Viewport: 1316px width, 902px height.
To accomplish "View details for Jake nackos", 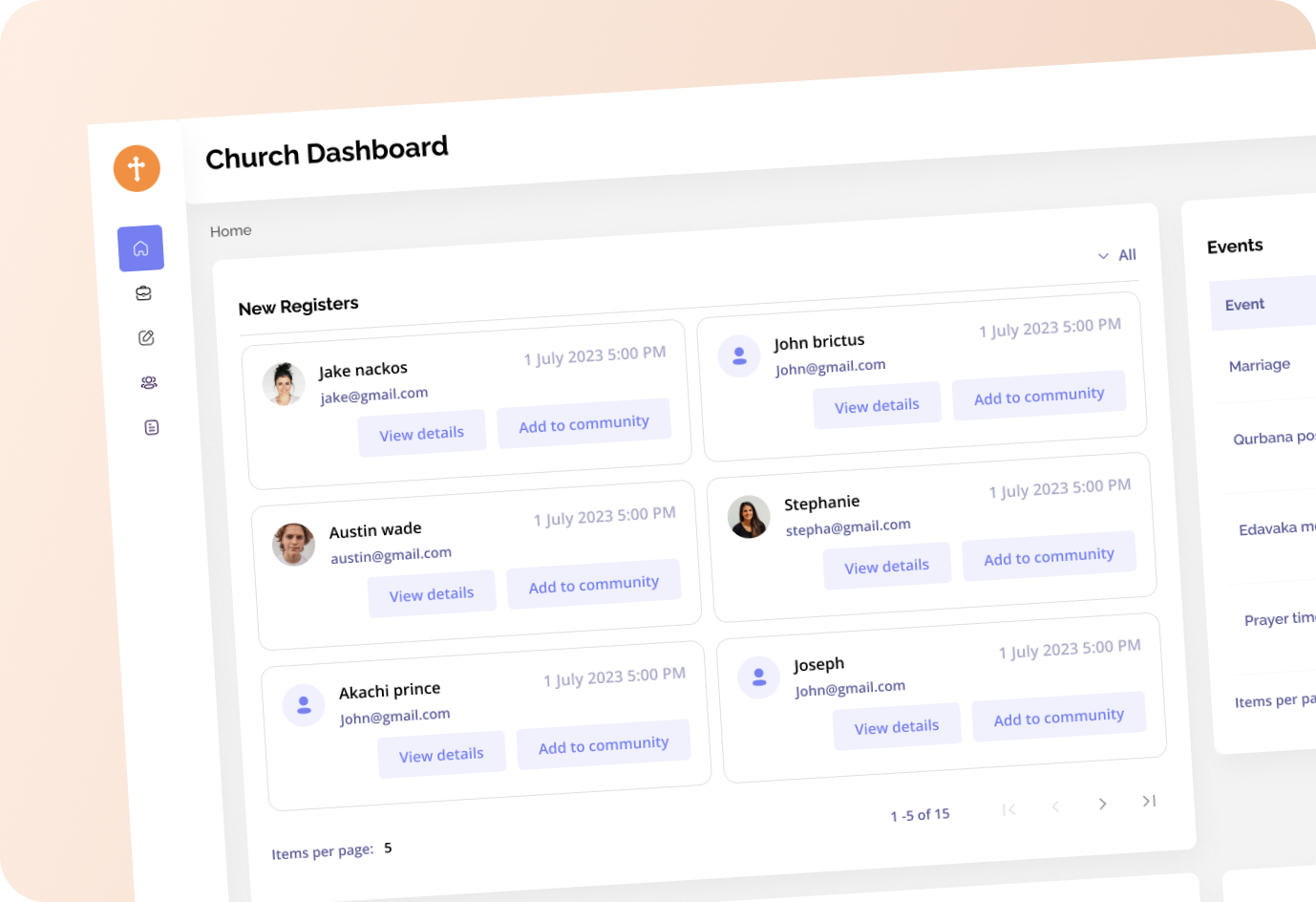I will point(421,434).
